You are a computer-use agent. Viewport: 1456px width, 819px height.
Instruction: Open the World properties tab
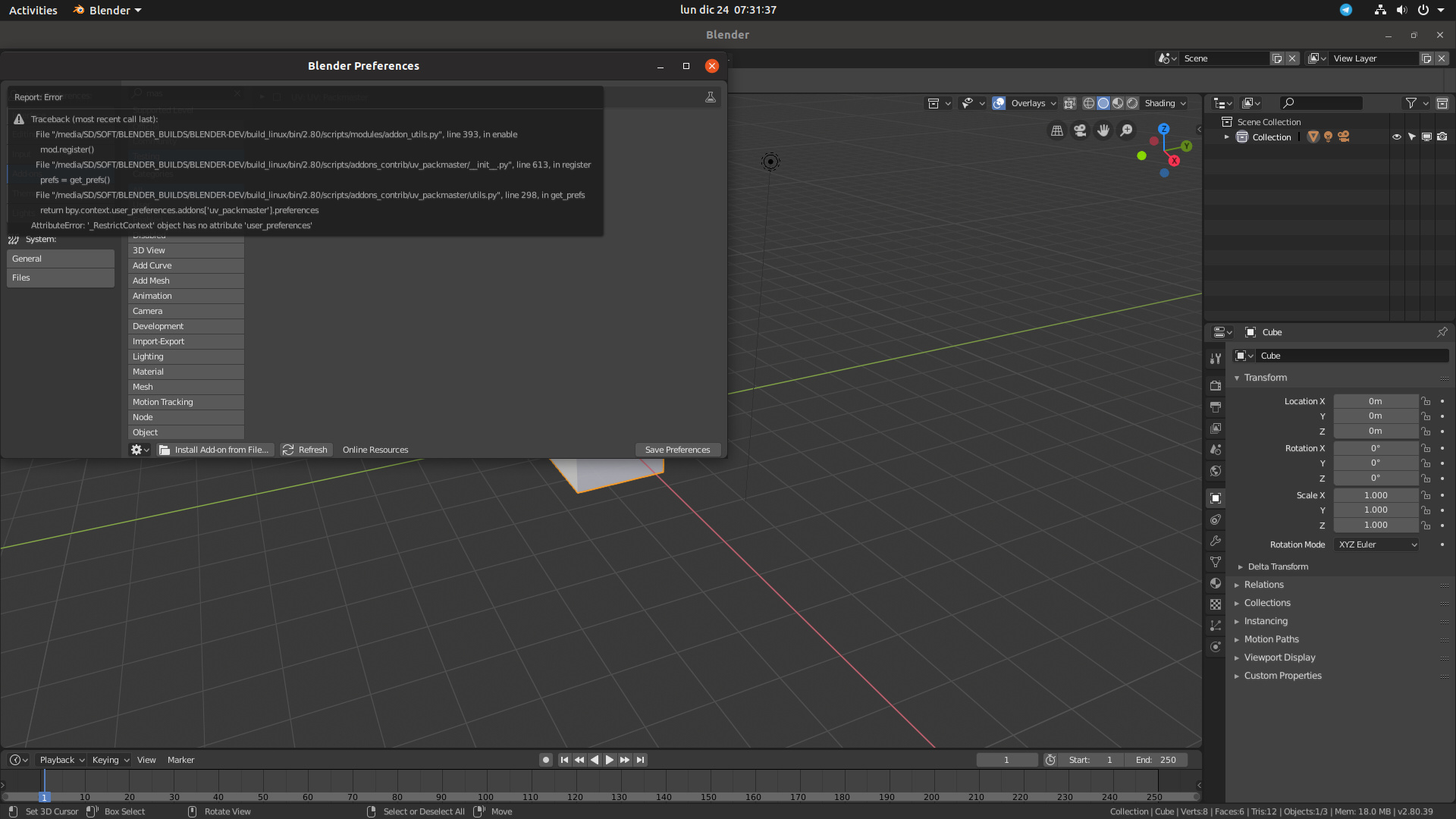click(x=1216, y=471)
